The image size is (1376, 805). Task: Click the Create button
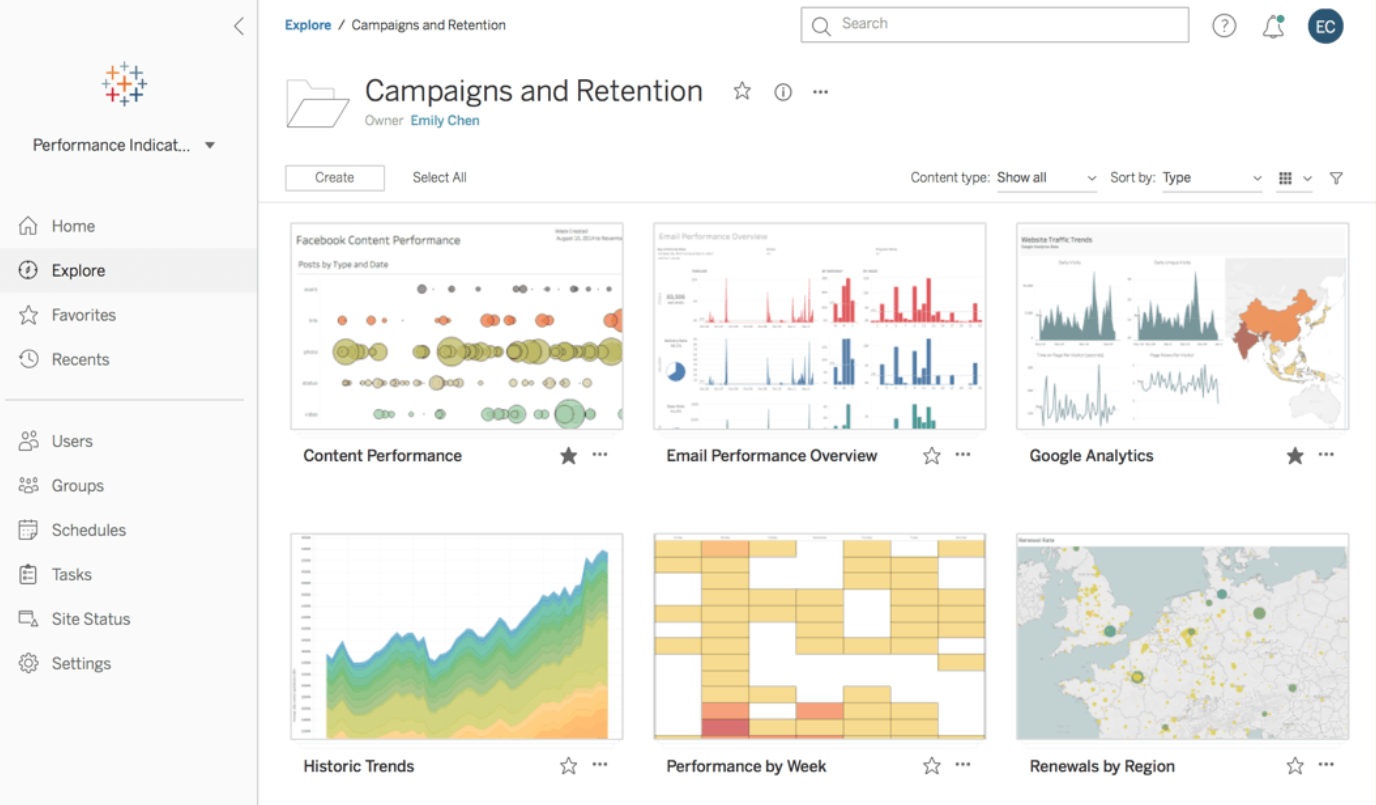tap(334, 178)
